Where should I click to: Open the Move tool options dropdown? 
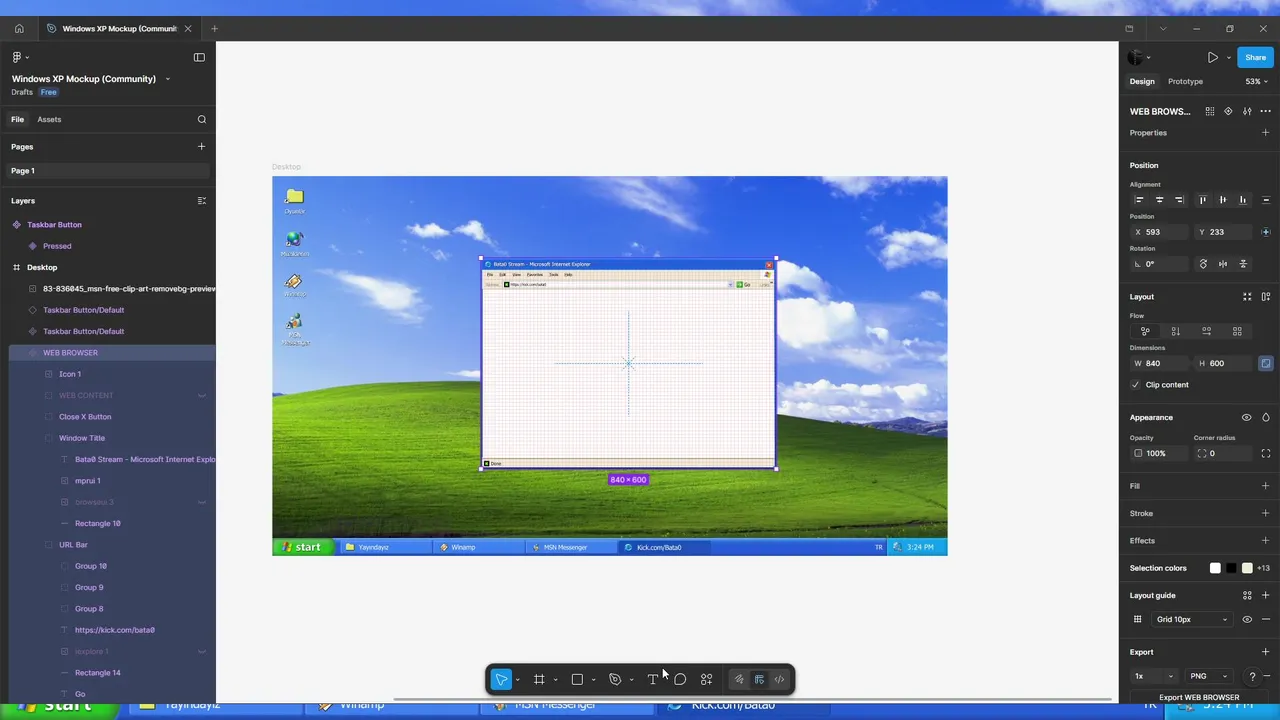pos(518,680)
